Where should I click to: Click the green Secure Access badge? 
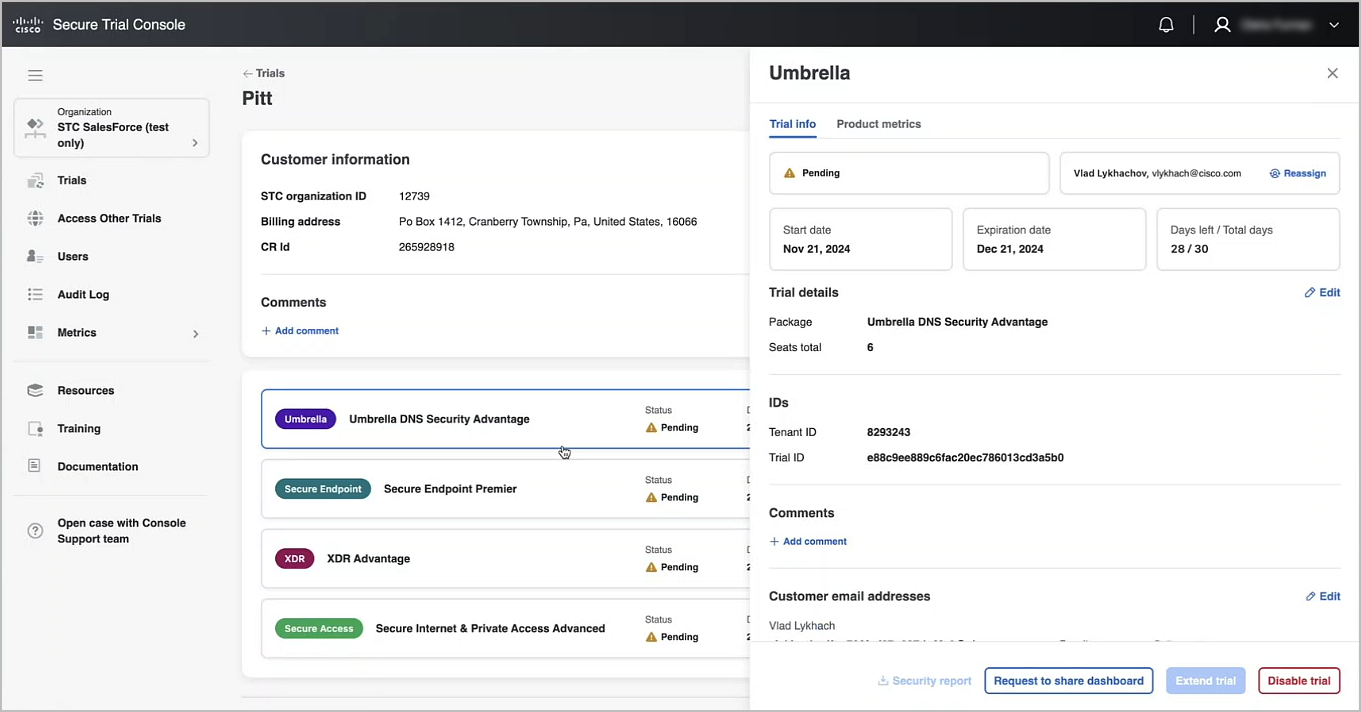coord(318,629)
